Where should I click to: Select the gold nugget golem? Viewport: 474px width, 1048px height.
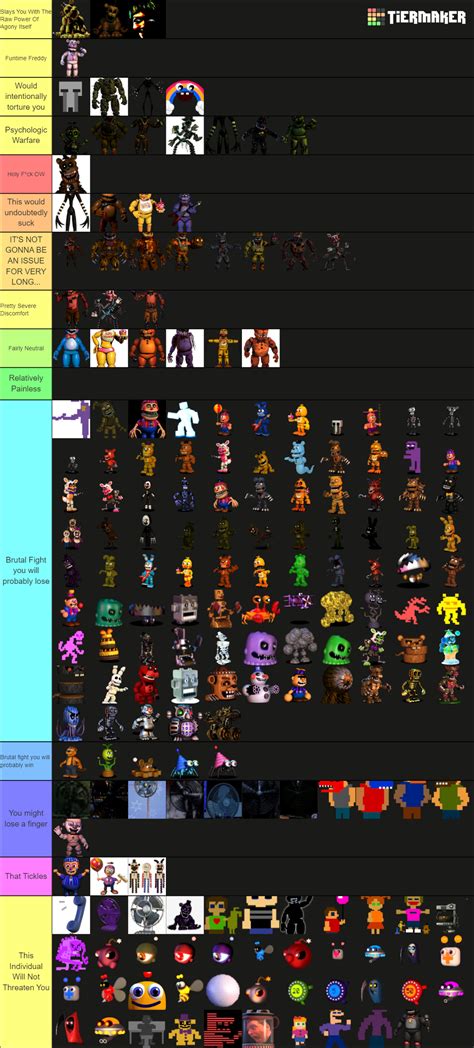click(x=337, y=610)
